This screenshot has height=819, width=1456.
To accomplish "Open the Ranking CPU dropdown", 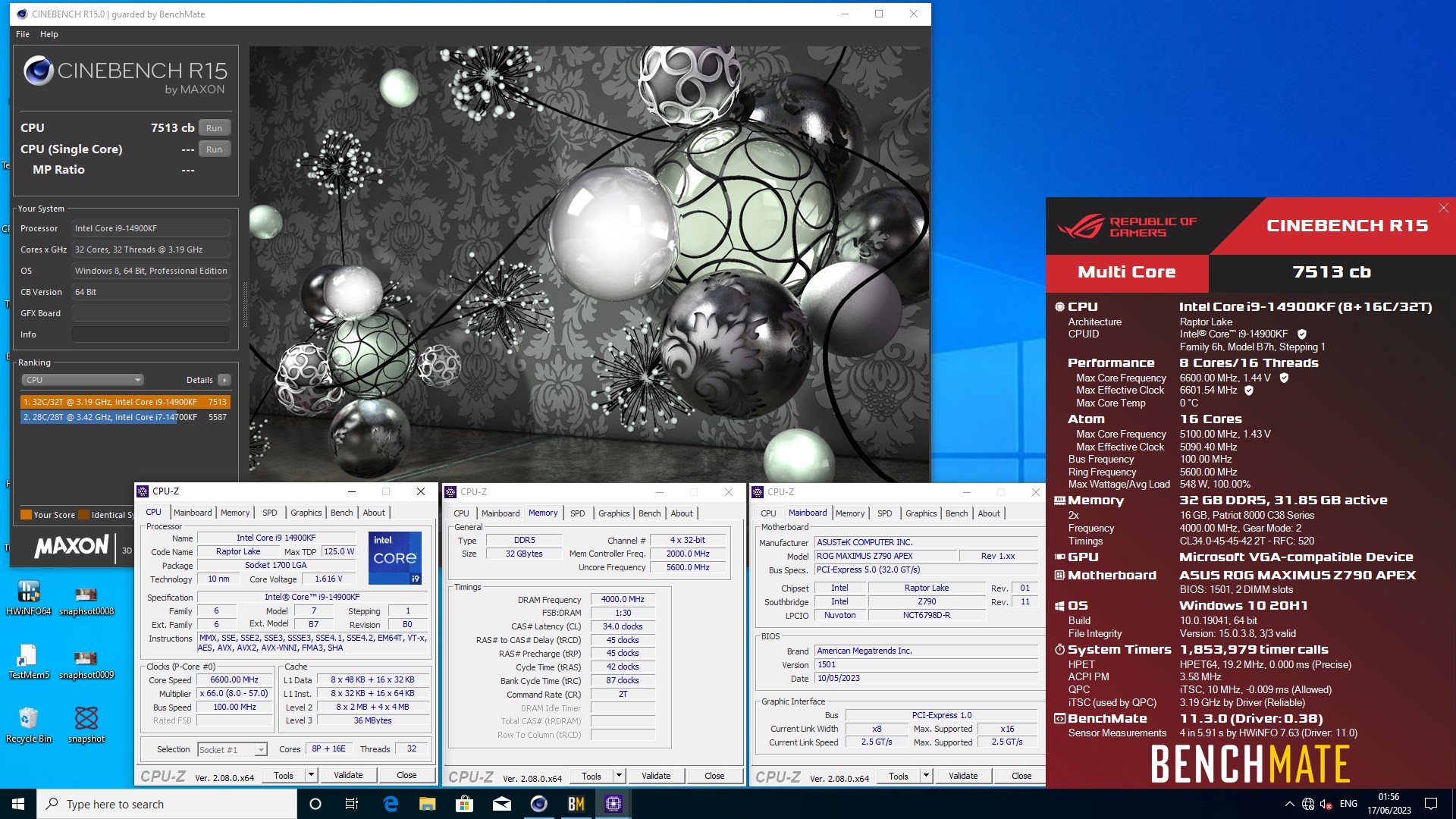I will pos(82,380).
